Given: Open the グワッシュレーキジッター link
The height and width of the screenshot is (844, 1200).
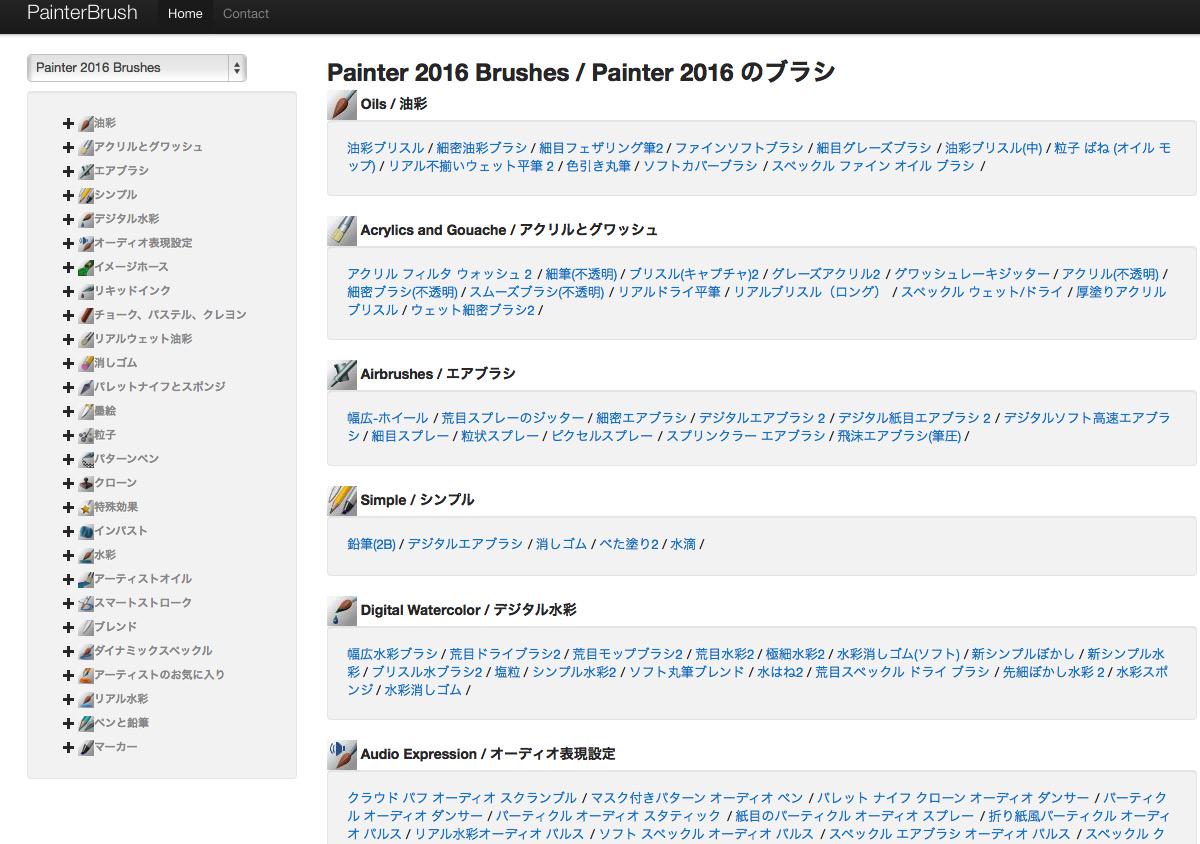Looking at the screenshot, I should (972, 274).
